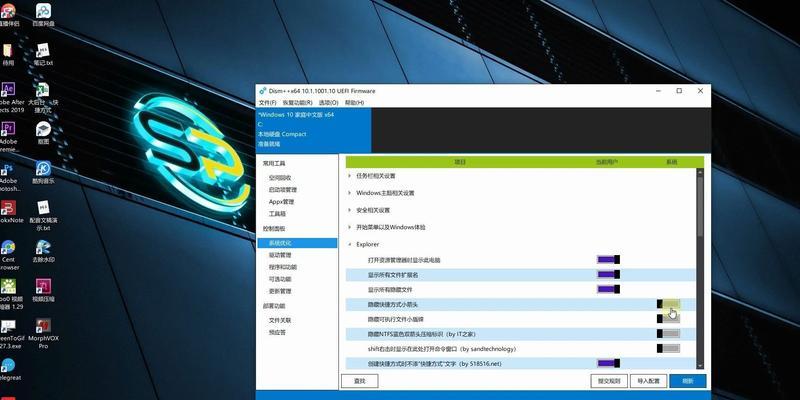Launch ScreenToGif exe on desktop
The image size is (800, 400).
pos(10,334)
